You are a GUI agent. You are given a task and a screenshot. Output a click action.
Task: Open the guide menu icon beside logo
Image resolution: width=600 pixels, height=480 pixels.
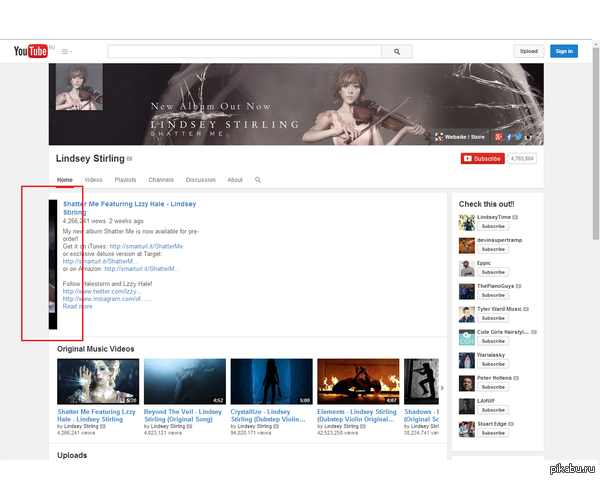[67, 51]
